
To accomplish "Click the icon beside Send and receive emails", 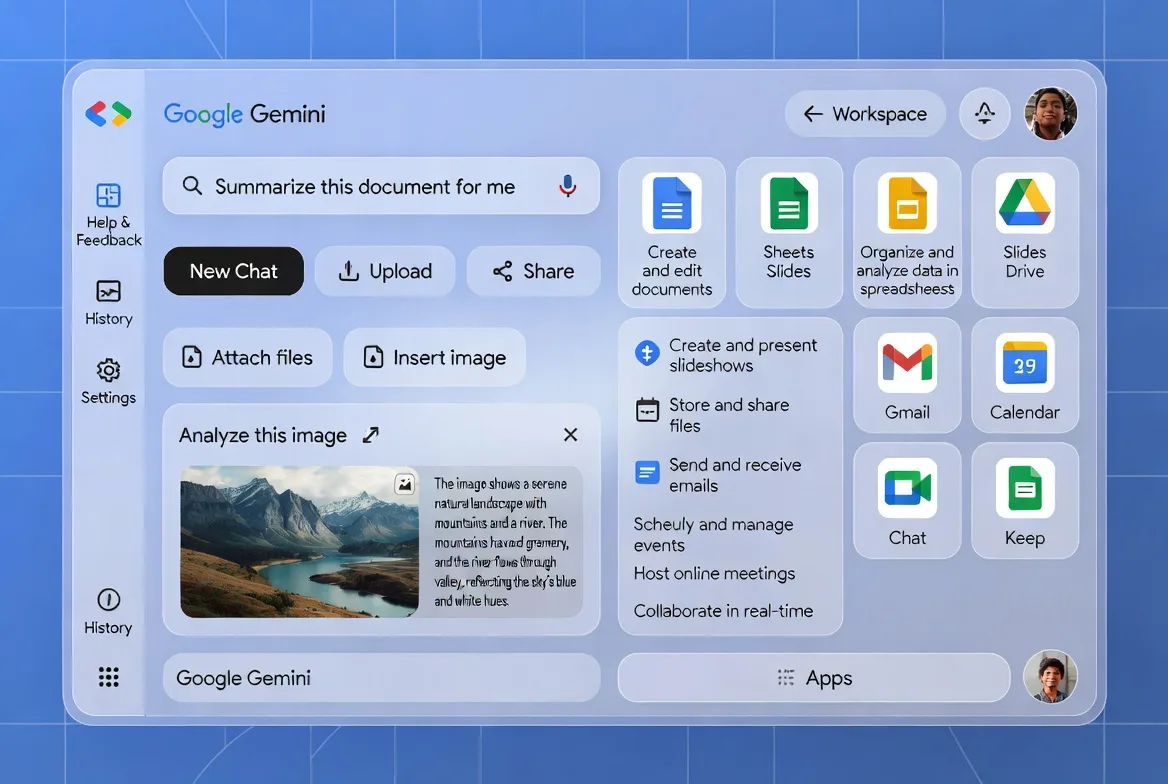I will click(x=647, y=472).
